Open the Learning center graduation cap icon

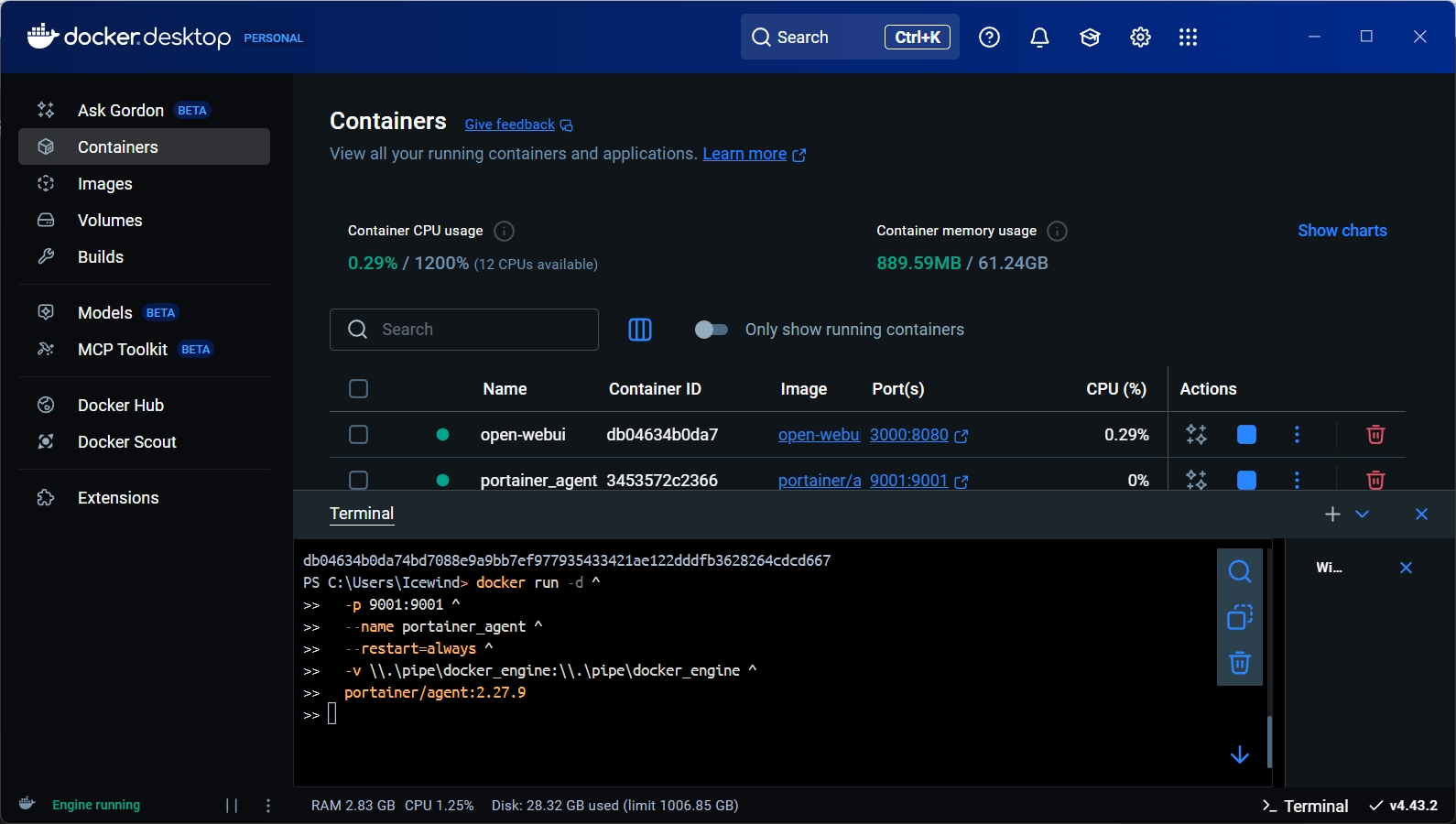pyautogui.click(x=1090, y=37)
